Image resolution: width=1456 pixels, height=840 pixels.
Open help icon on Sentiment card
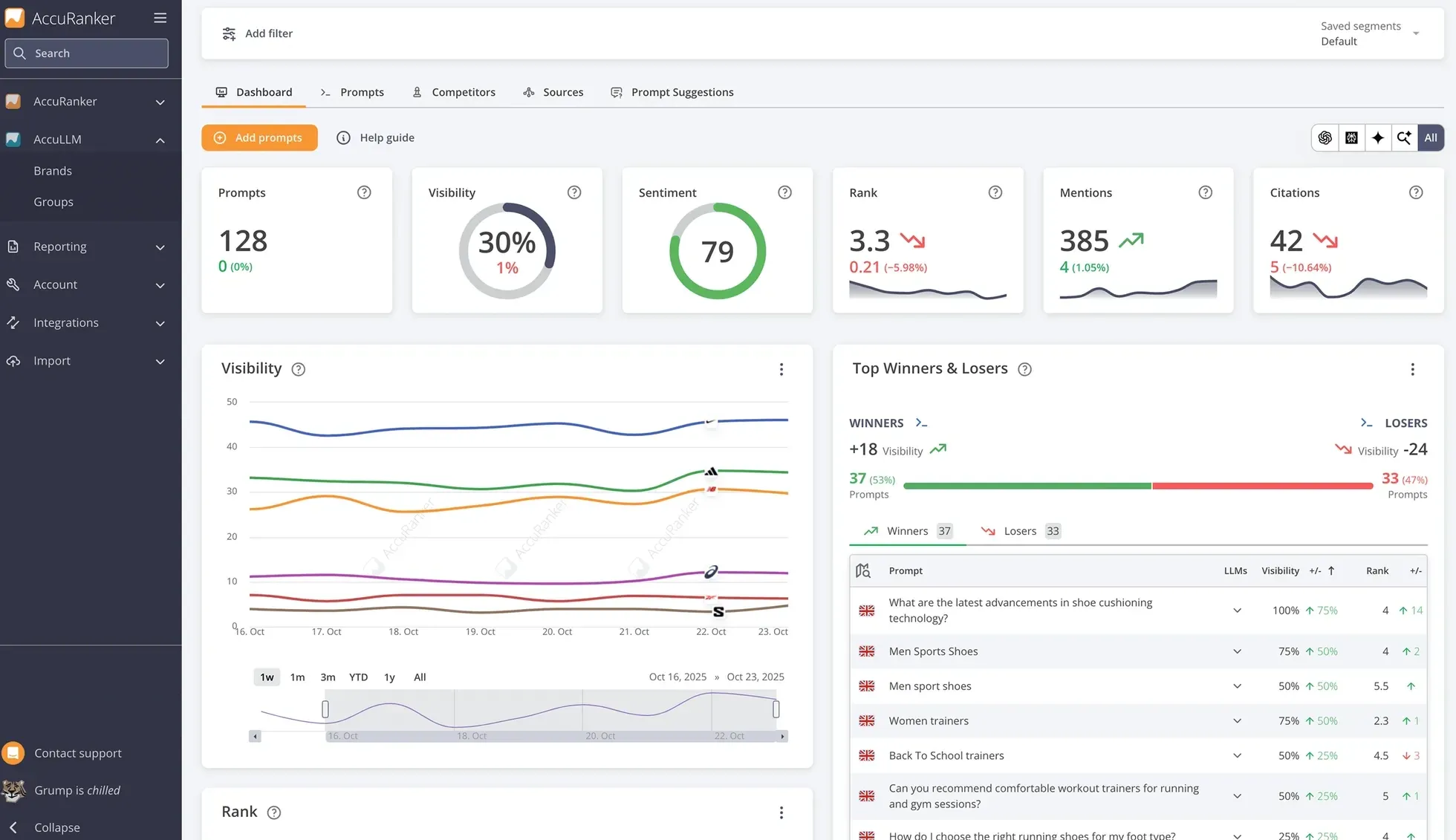pos(784,192)
